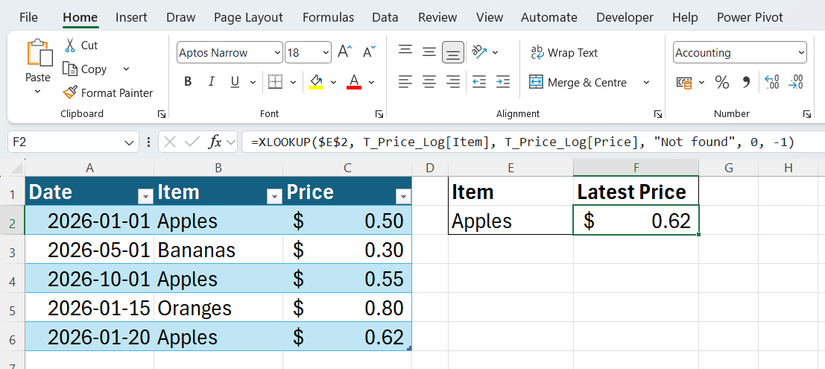Viewport: 825px width, 369px height.
Task: Apply accounting number format icon
Action: [685, 83]
